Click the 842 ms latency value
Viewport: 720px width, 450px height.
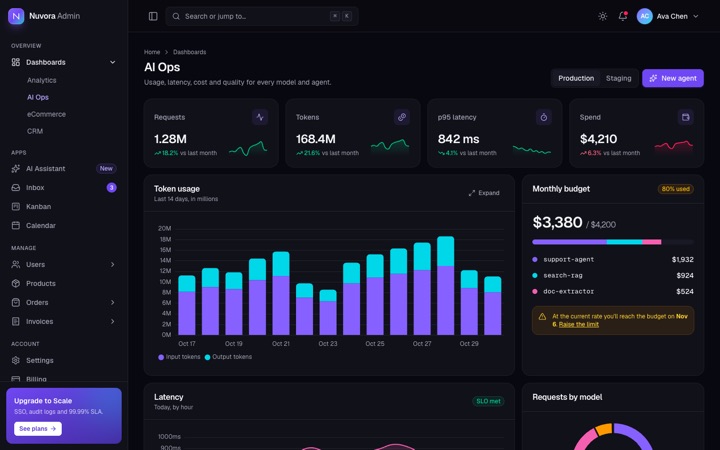(x=458, y=139)
